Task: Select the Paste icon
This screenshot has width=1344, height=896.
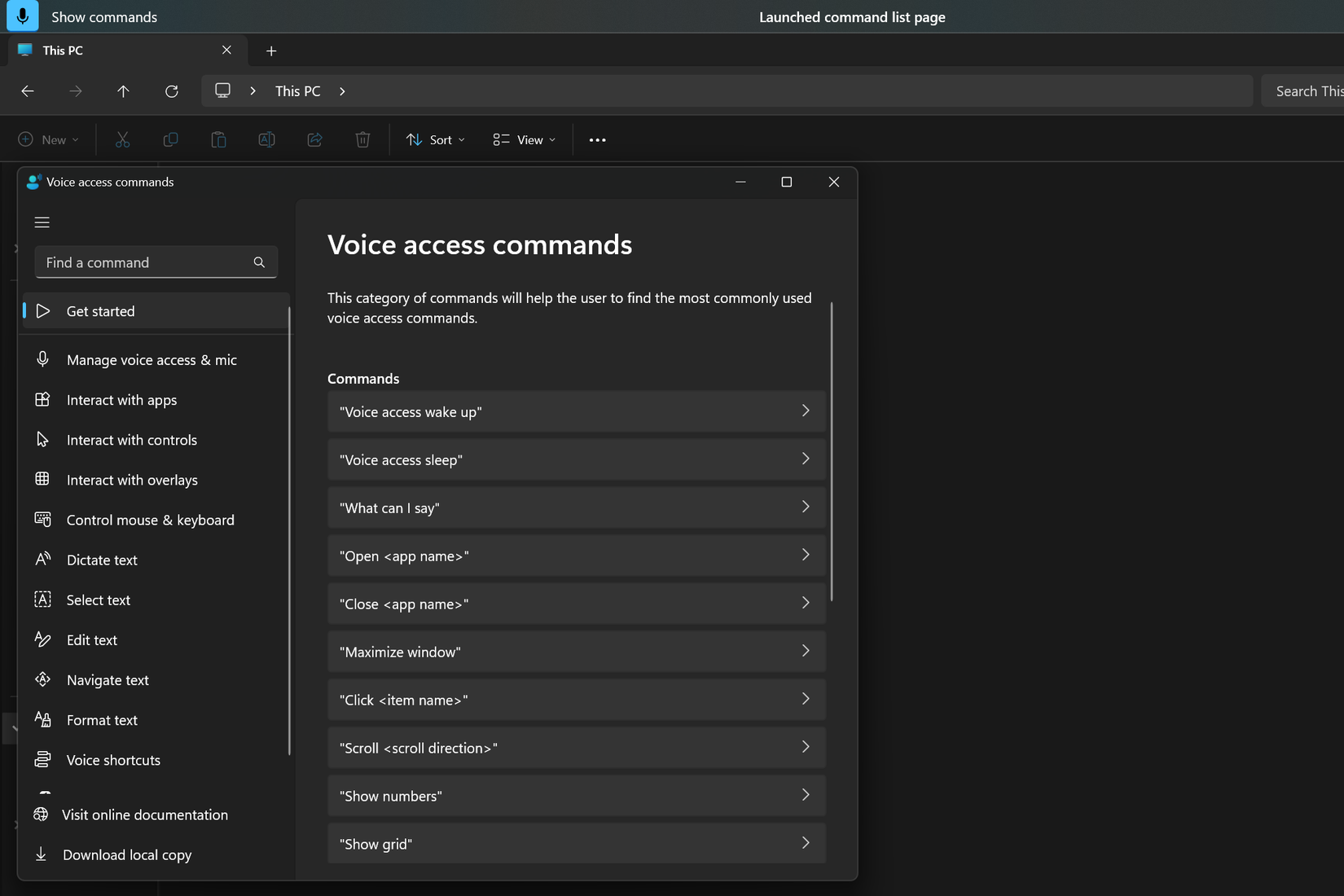Action: pos(218,139)
